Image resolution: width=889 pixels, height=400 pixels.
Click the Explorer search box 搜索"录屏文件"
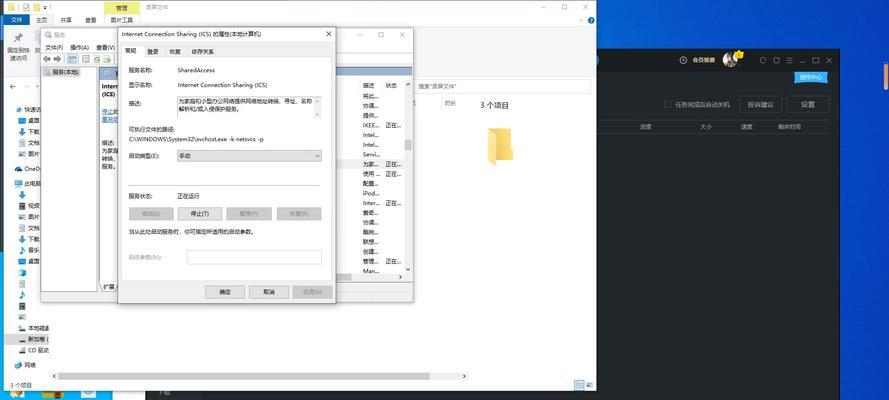[x=502, y=87]
